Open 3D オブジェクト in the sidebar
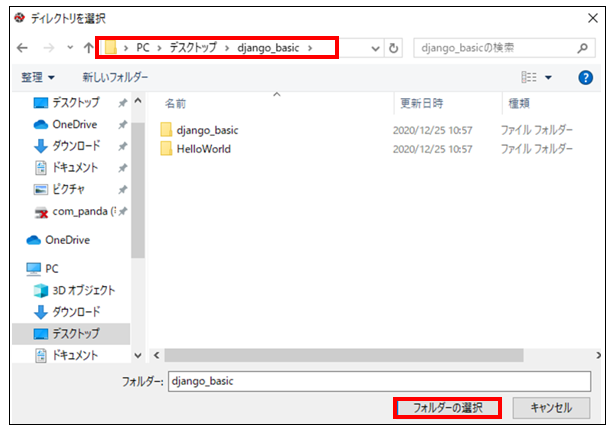Viewport: 613px width, 433px height. [41, 290]
